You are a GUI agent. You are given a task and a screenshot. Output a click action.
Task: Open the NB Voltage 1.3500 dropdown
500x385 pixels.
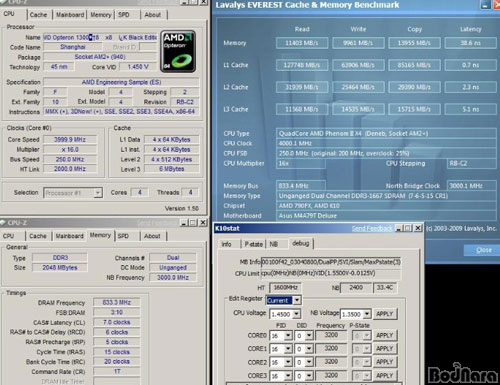tap(367, 314)
